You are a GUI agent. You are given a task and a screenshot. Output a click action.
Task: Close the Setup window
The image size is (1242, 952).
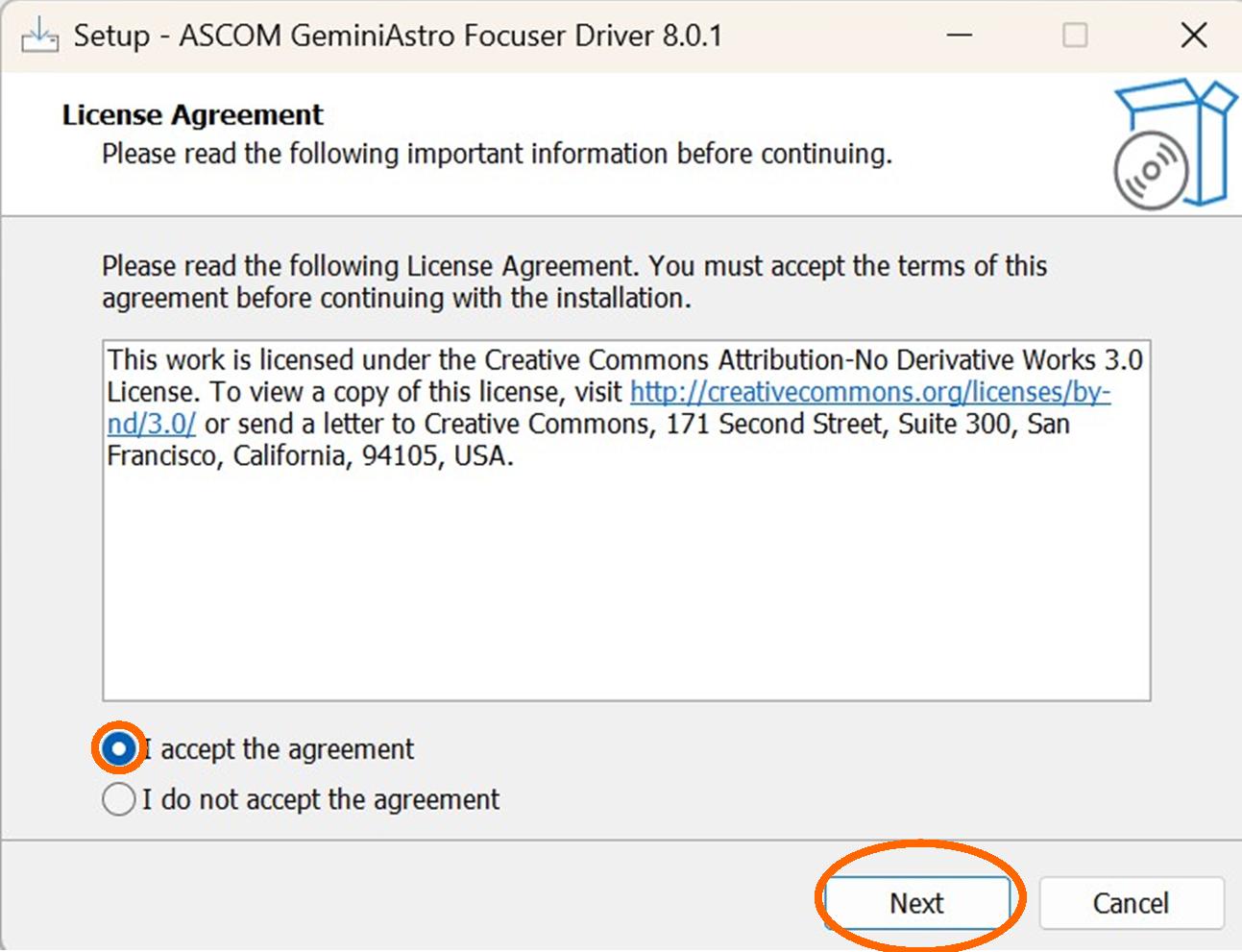pyautogui.click(x=1193, y=36)
